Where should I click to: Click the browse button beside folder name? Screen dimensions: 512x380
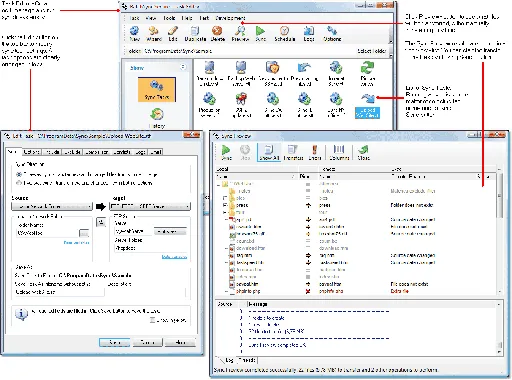pyautogui.click(x=84, y=233)
